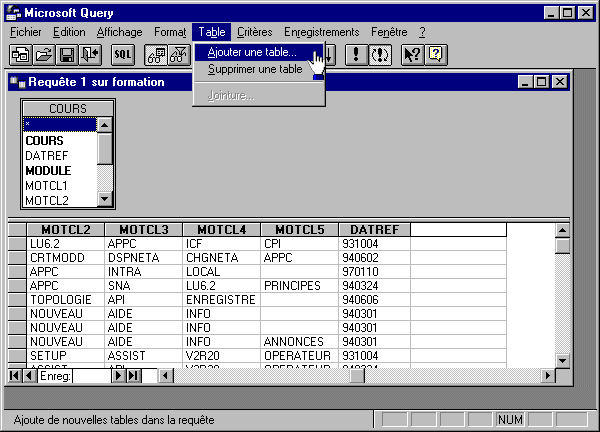Image resolution: width=600 pixels, height=432 pixels.
Task: Go to next record navigation button
Action: click(x=119, y=376)
